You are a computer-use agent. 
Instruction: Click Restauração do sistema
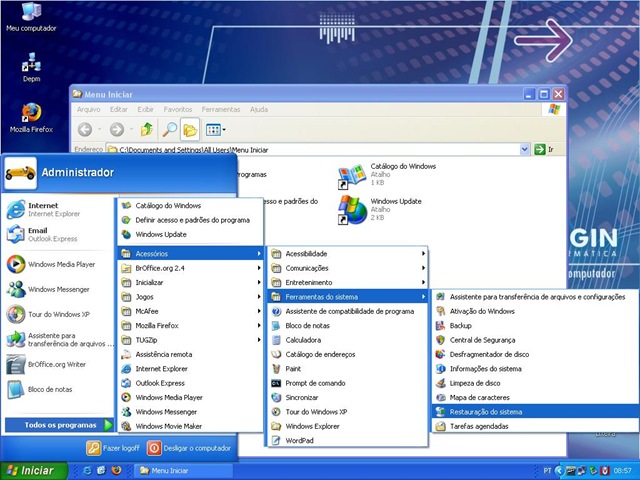536,412
